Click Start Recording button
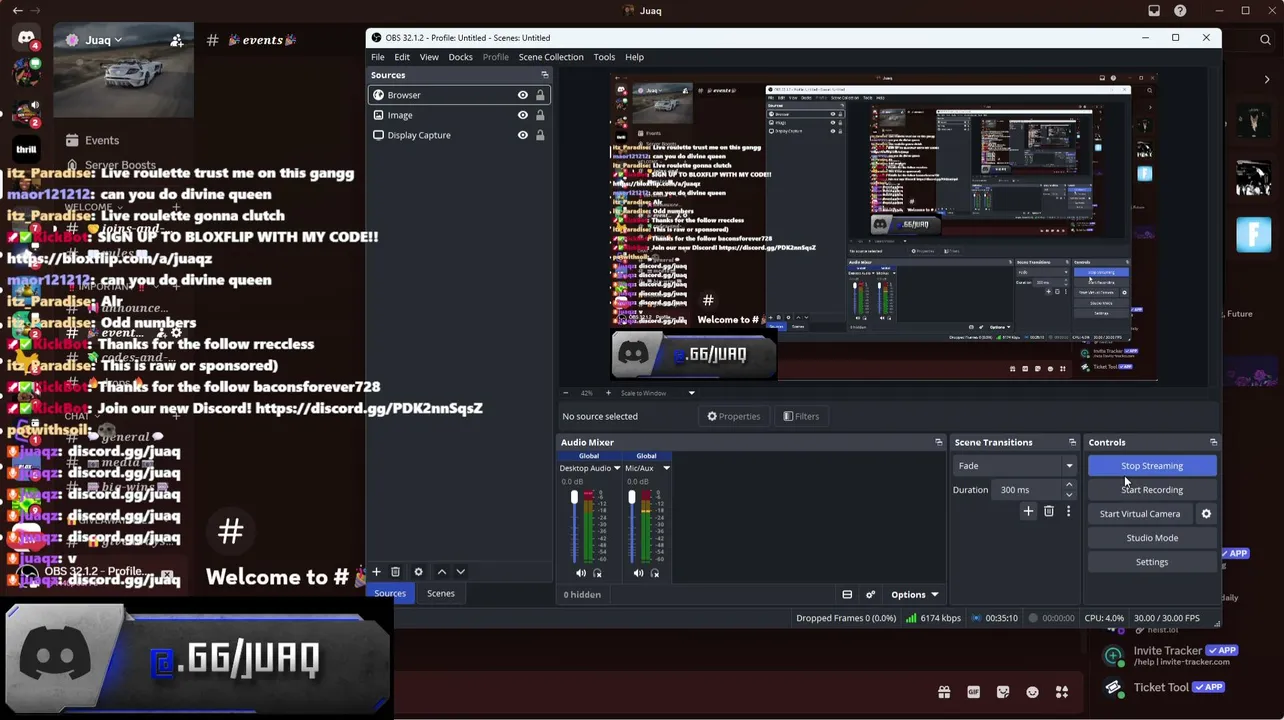The width and height of the screenshot is (1284, 720). click(x=1152, y=490)
